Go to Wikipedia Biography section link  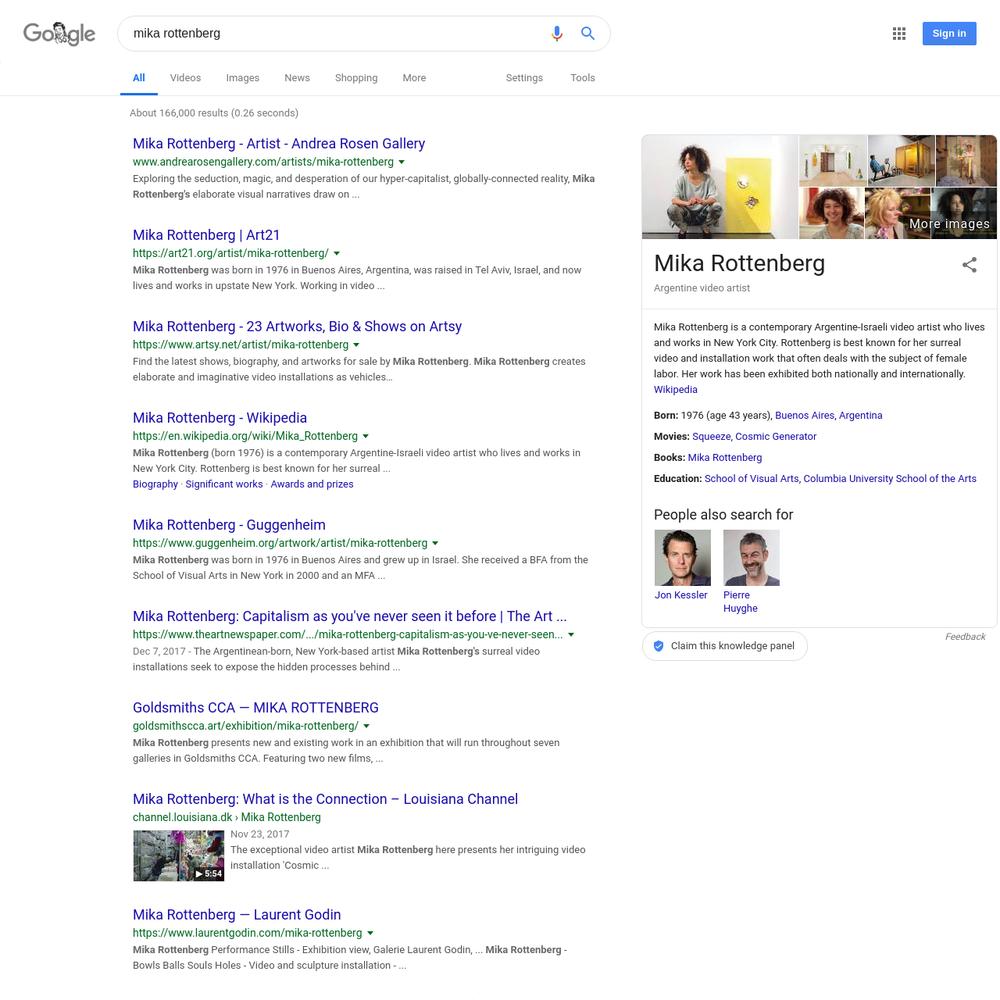point(155,484)
